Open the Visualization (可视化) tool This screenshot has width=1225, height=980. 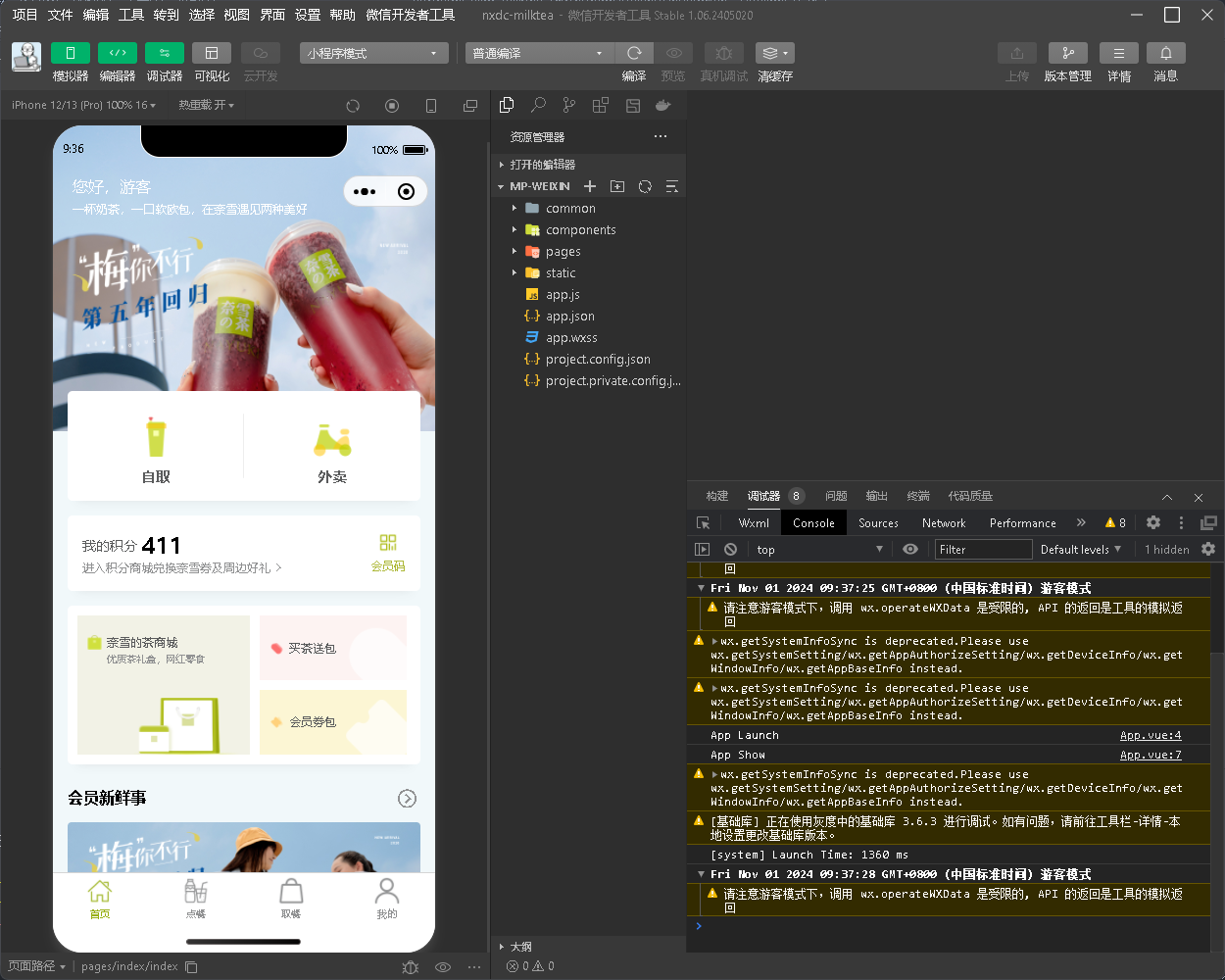coord(212,53)
